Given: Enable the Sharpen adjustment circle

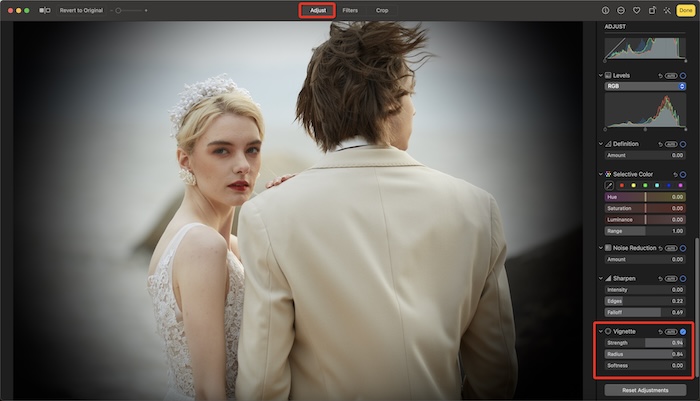Looking at the screenshot, I should 683,279.
